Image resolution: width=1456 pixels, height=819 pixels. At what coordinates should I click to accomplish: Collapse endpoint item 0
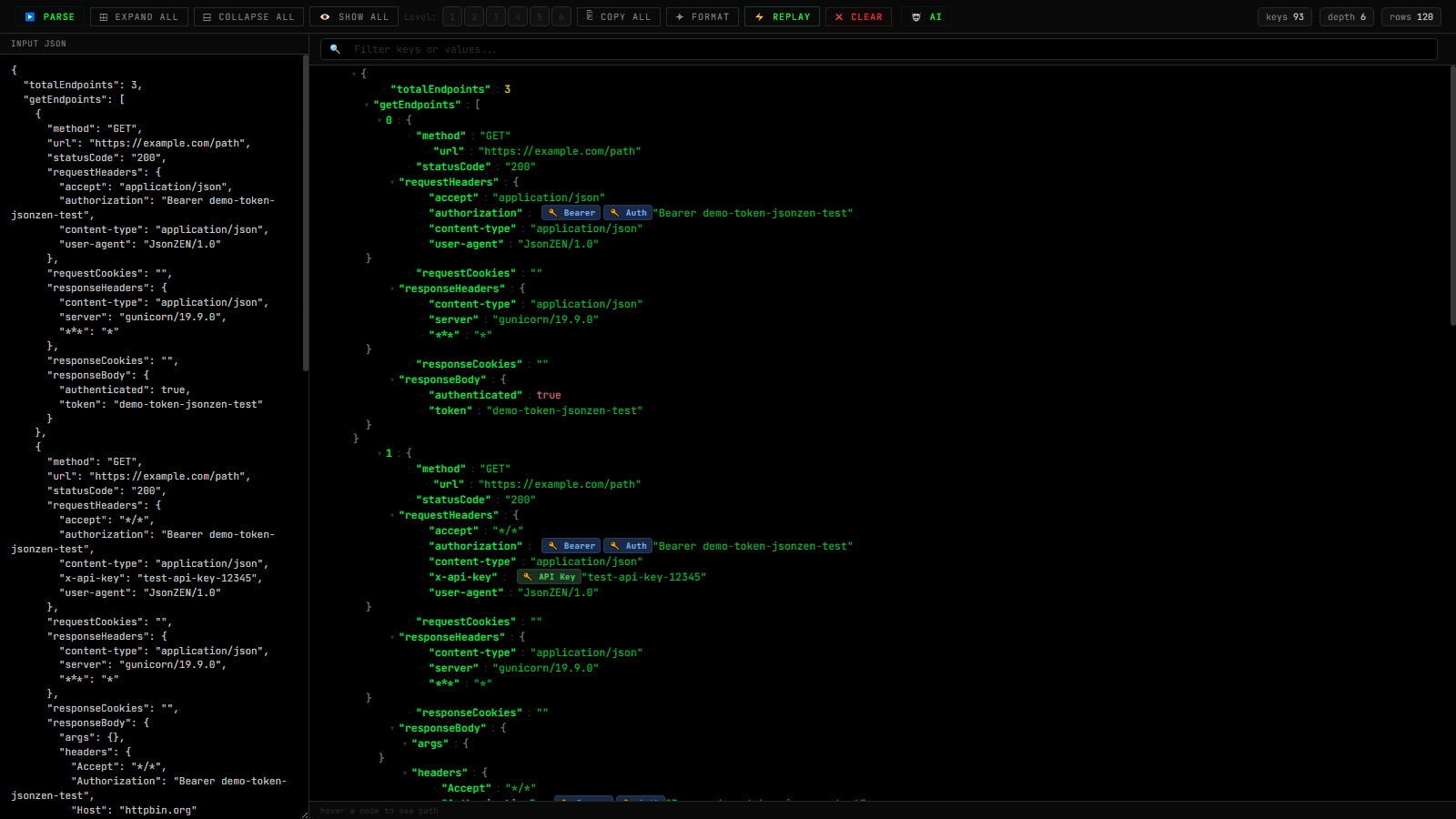(379, 120)
